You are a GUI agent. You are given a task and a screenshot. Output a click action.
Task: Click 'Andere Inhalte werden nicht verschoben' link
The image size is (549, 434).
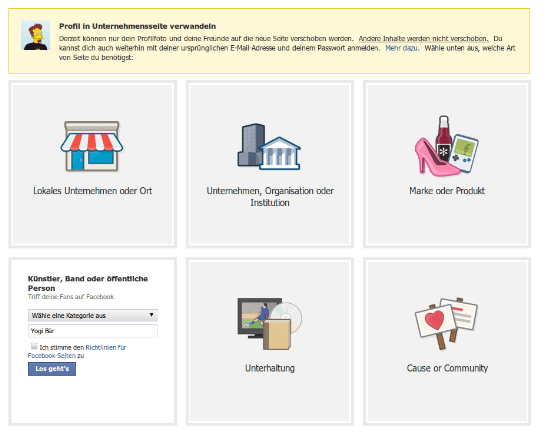click(423, 38)
